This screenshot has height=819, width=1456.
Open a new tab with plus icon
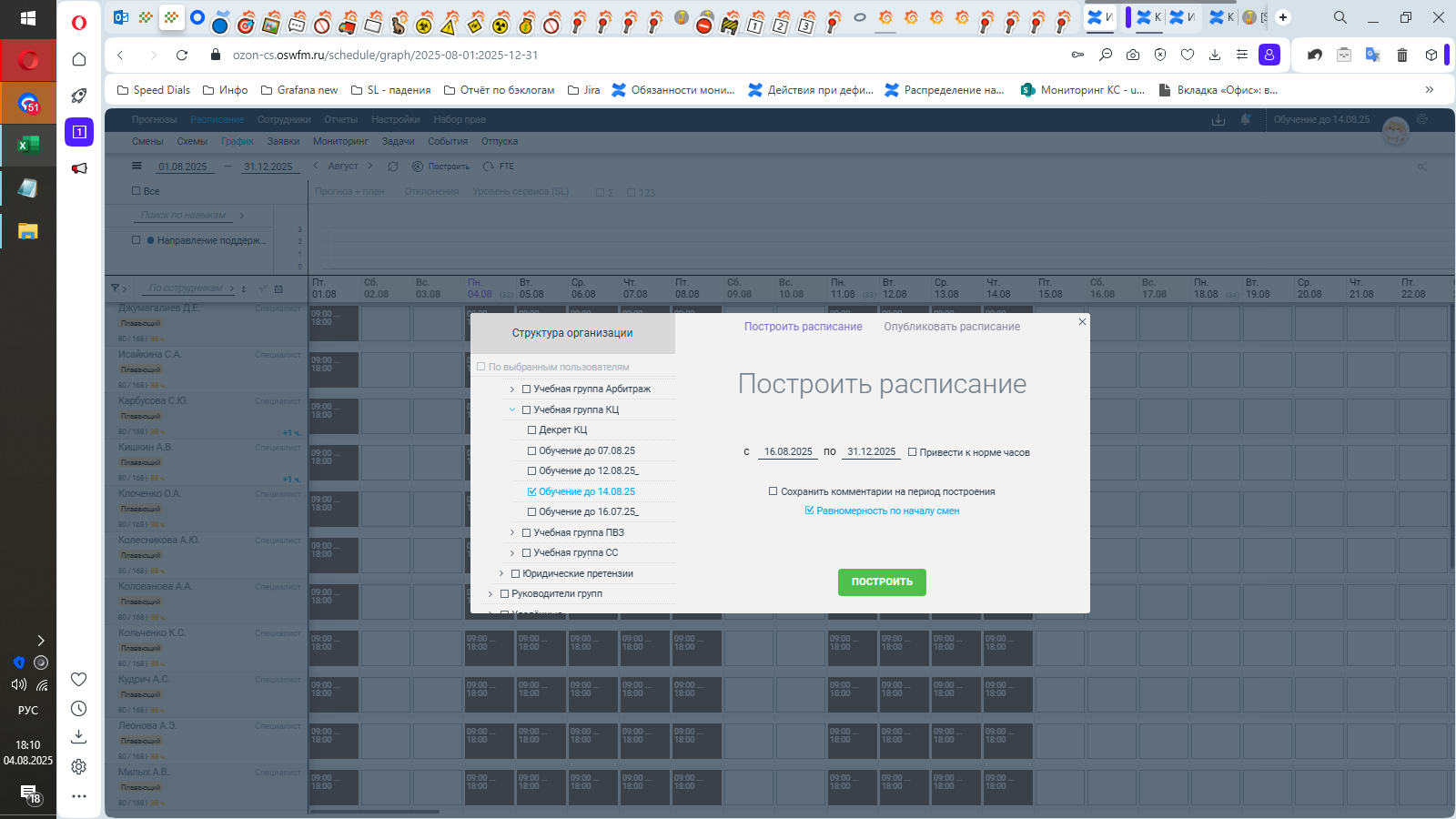(x=1283, y=17)
